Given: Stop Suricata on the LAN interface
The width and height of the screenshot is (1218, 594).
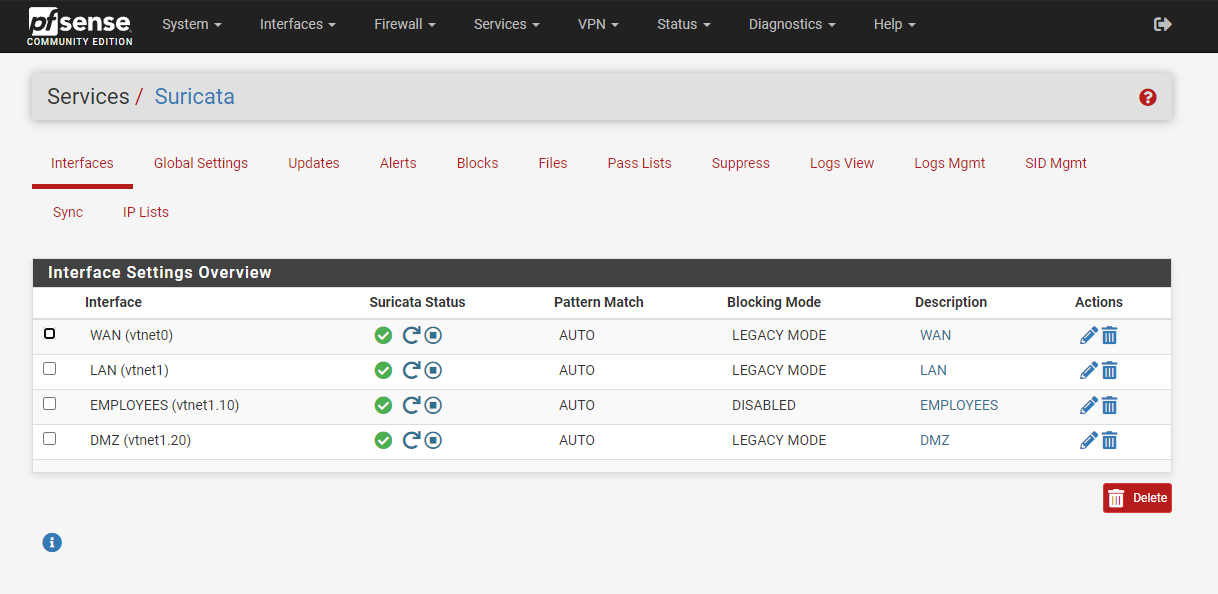Looking at the screenshot, I should tap(433, 370).
